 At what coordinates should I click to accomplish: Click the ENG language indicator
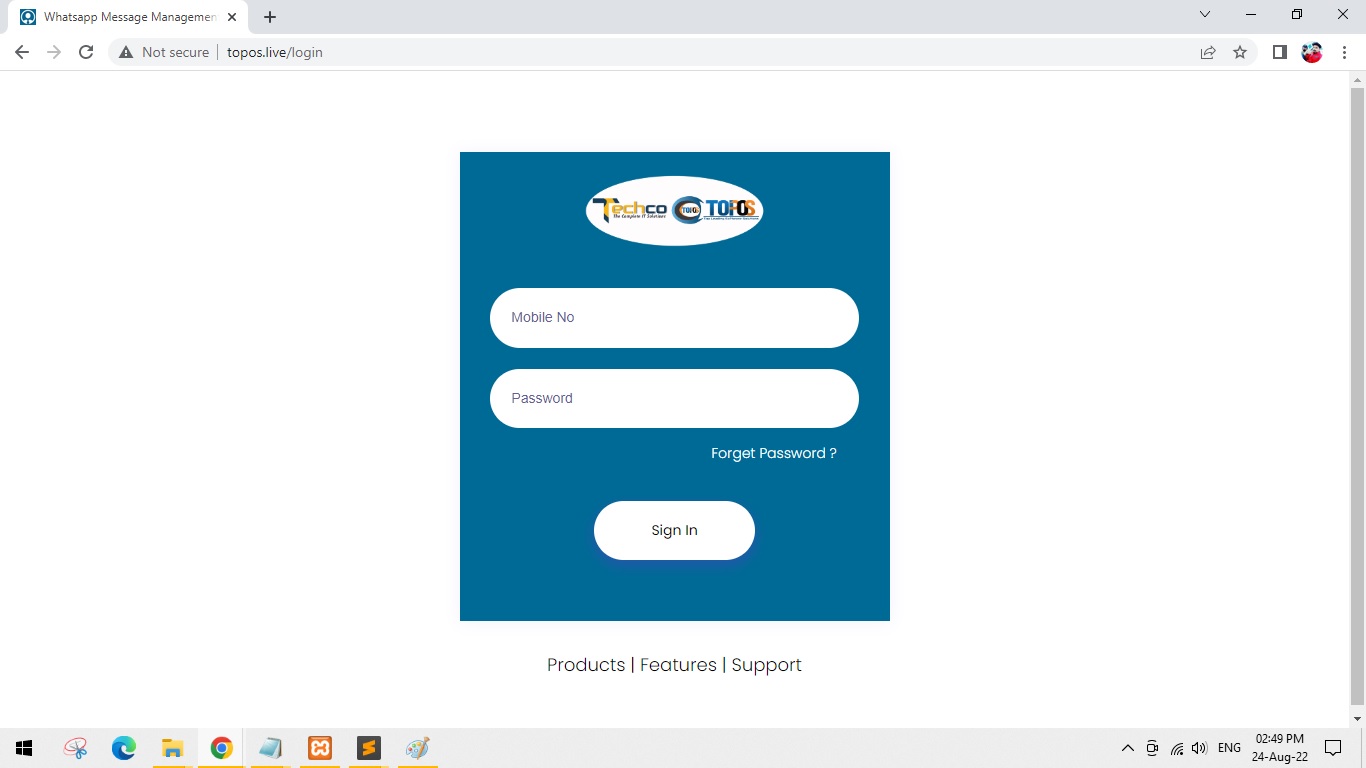1230,748
